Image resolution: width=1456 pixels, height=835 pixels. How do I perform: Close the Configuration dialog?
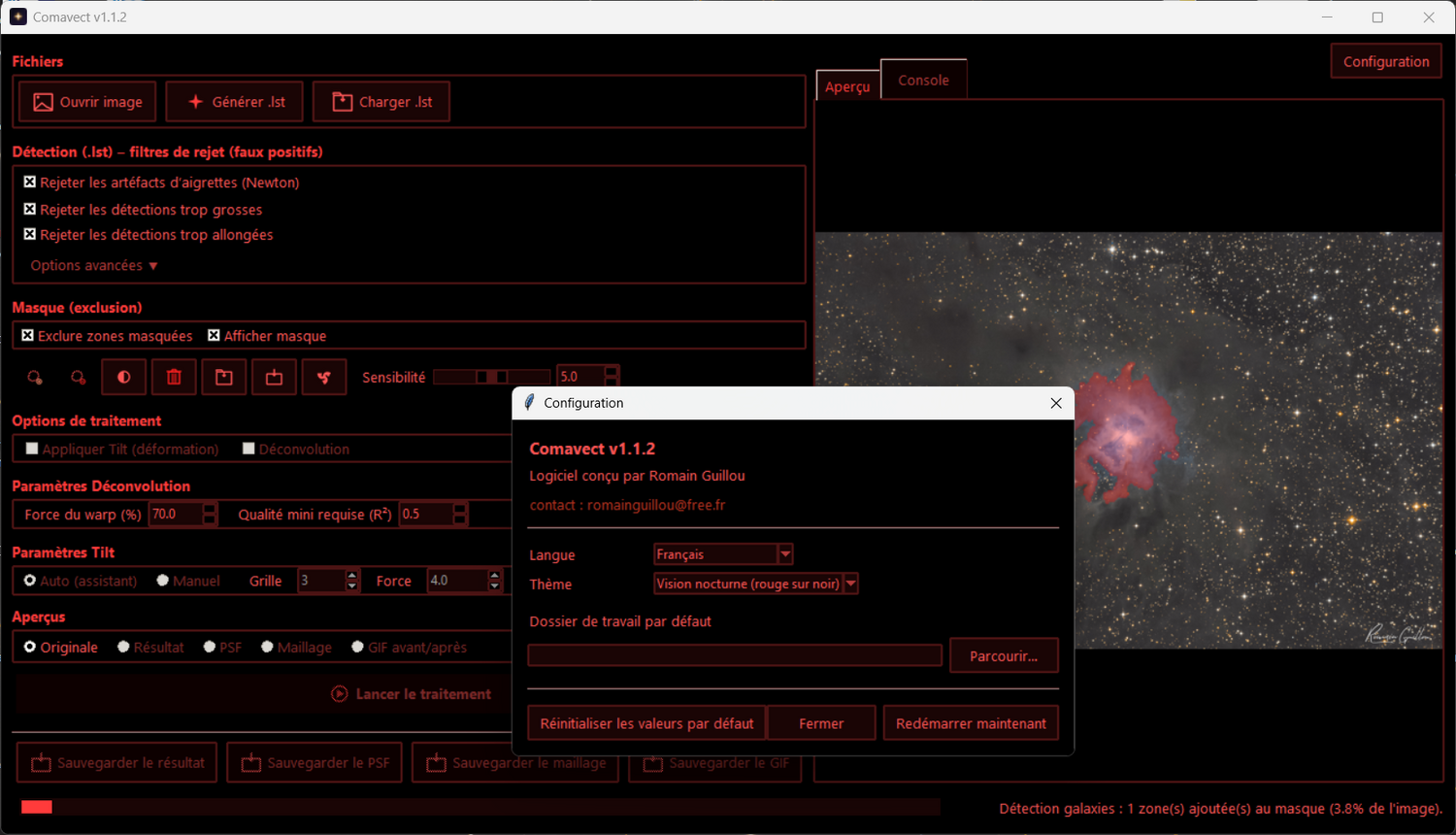(1056, 403)
